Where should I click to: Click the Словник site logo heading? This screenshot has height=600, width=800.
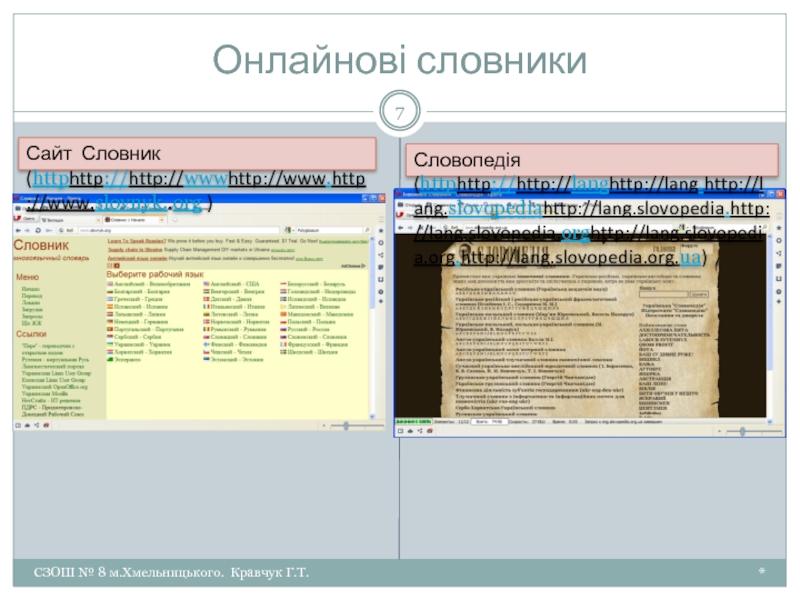point(41,245)
